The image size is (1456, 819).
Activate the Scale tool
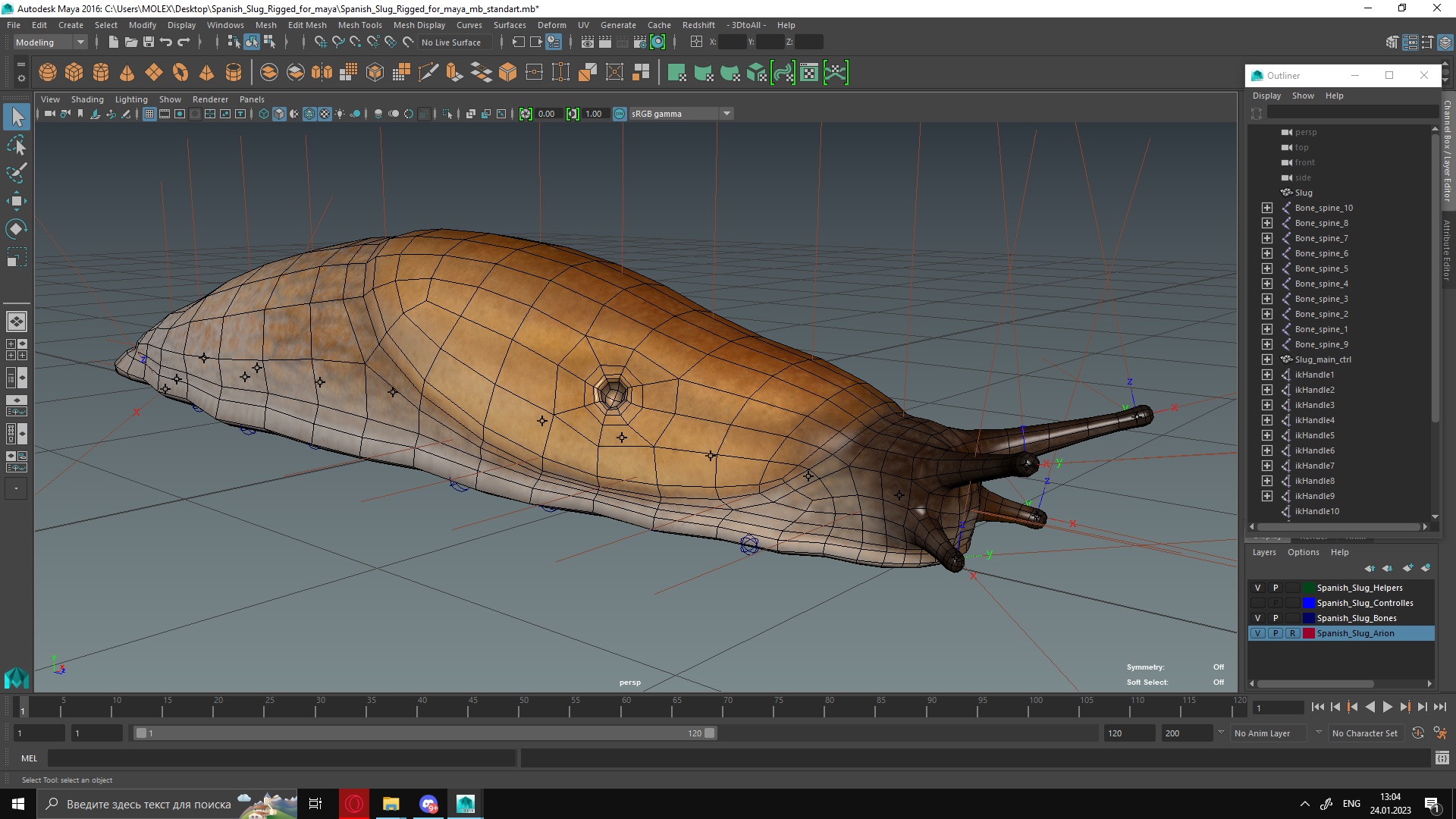coord(17,257)
